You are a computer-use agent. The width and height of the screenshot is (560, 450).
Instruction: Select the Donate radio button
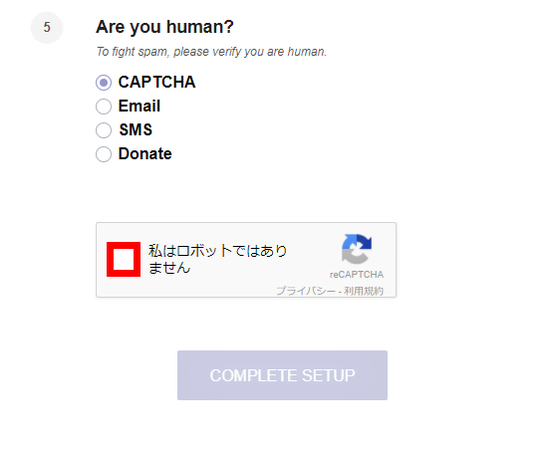pos(104,154)
